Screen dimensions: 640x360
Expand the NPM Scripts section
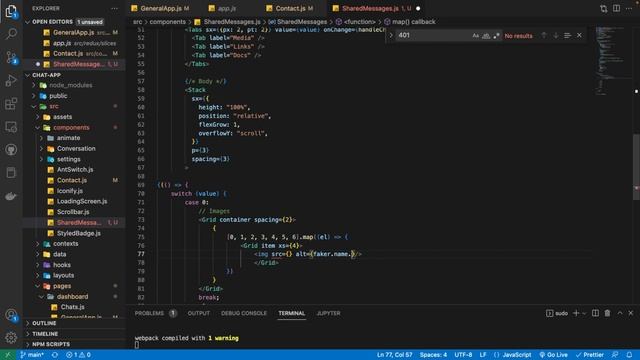(74, 344)
